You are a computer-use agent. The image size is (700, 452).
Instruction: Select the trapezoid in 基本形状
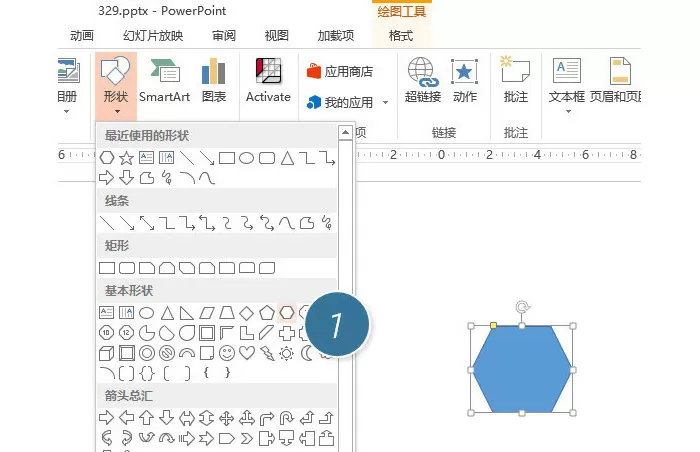[x=227, y=313]
